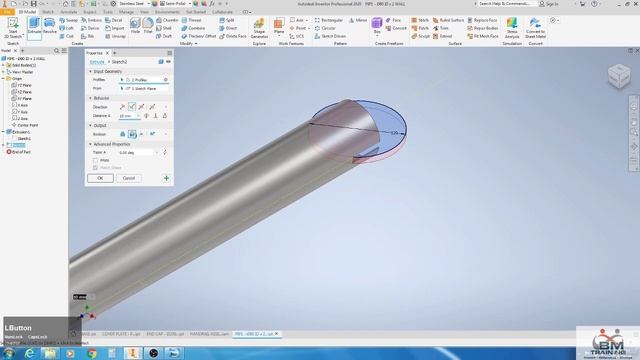Screen dimensions: 640x360
Task: Expand Solid Bodies node in browser
Action: [3, 65]
